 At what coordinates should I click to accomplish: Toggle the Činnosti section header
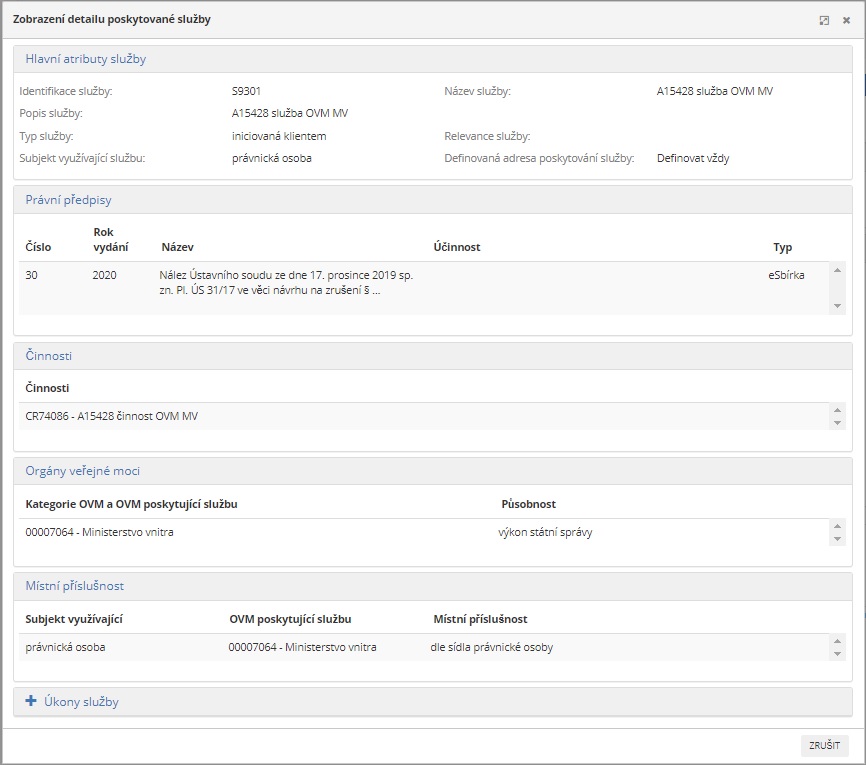48,355
